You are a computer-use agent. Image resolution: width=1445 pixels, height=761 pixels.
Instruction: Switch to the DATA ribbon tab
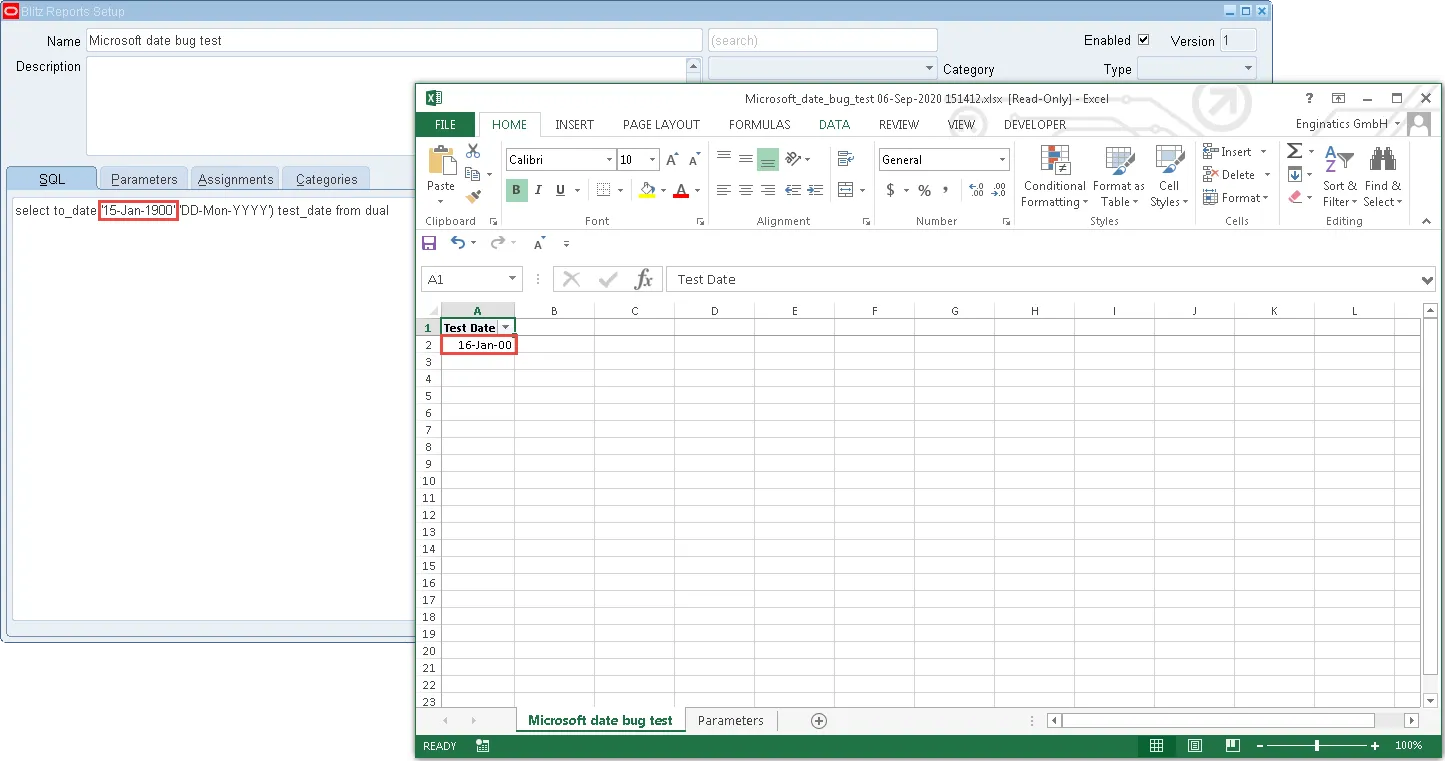834,124
